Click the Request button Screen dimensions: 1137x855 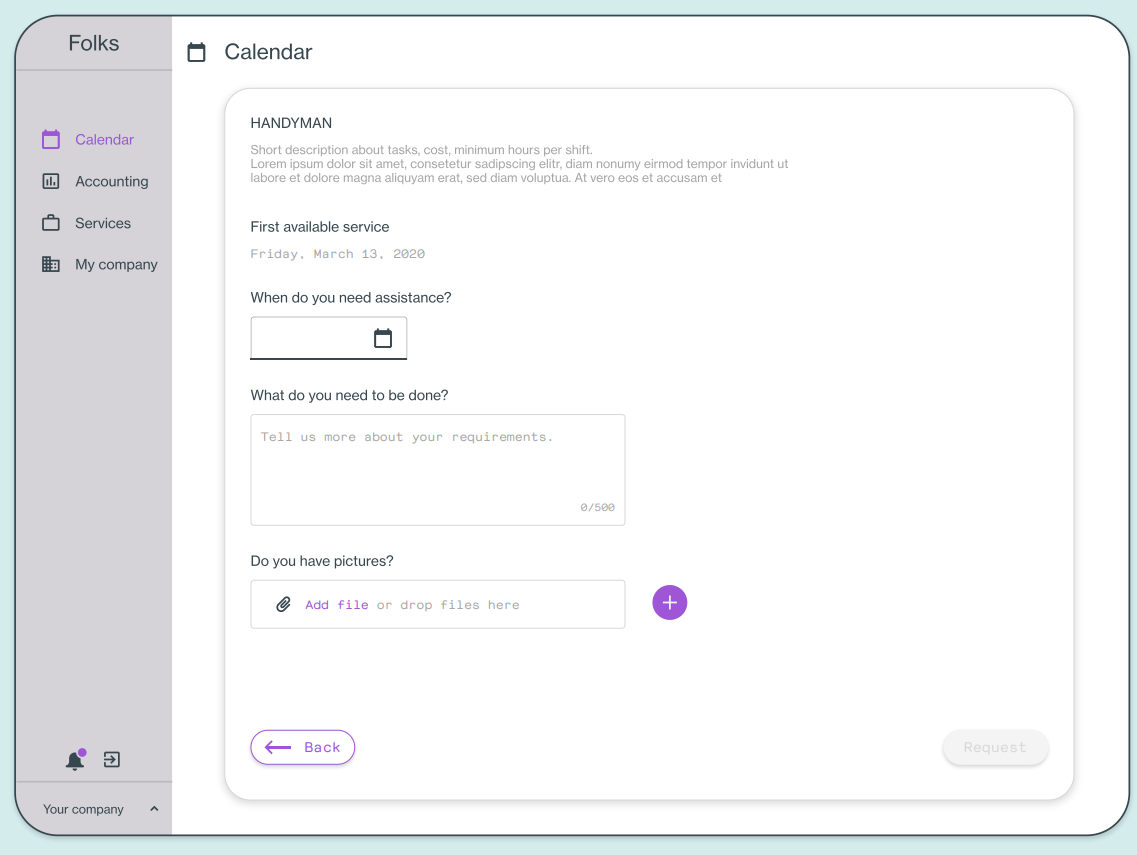[x=995, y=747]
